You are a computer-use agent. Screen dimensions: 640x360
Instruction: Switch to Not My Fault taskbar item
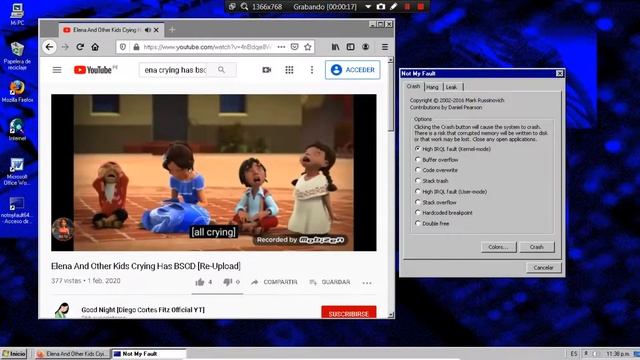pos(149,354)
